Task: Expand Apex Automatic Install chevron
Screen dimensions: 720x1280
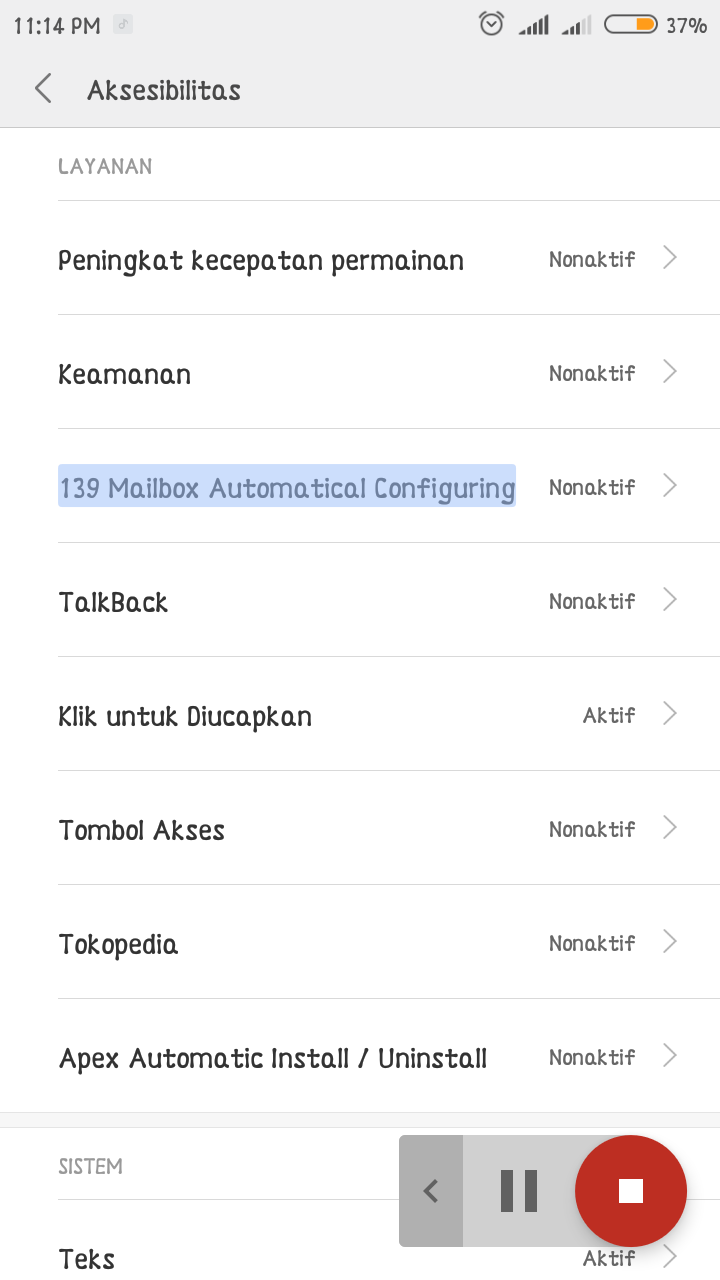Action: click(670, 1056)
